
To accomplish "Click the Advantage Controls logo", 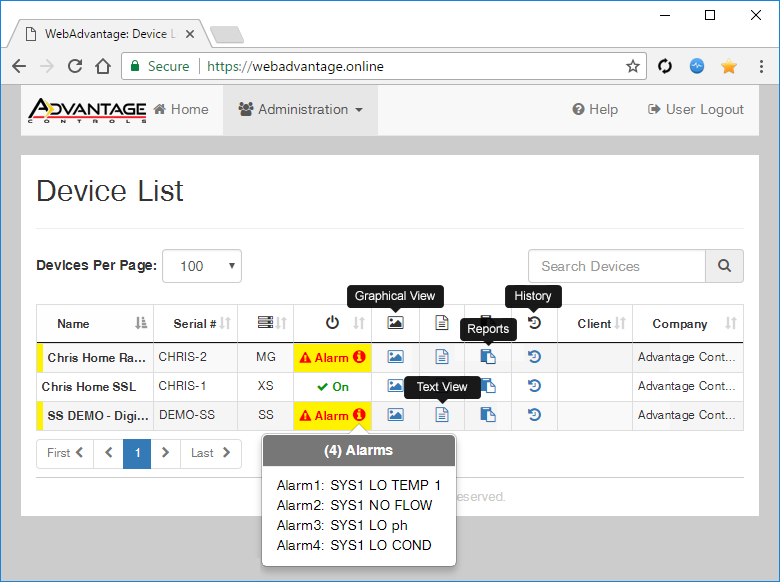I will [87, 110].
